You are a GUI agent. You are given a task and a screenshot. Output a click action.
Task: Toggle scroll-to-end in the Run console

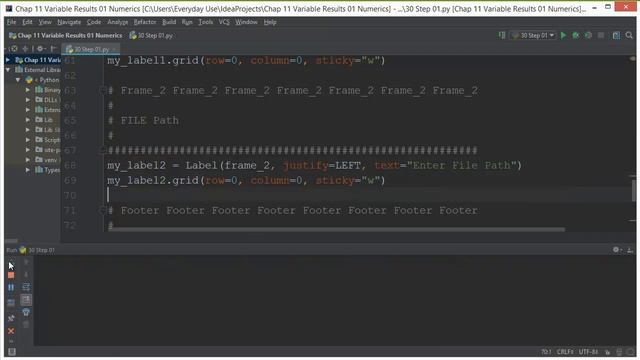coord(26,300)
